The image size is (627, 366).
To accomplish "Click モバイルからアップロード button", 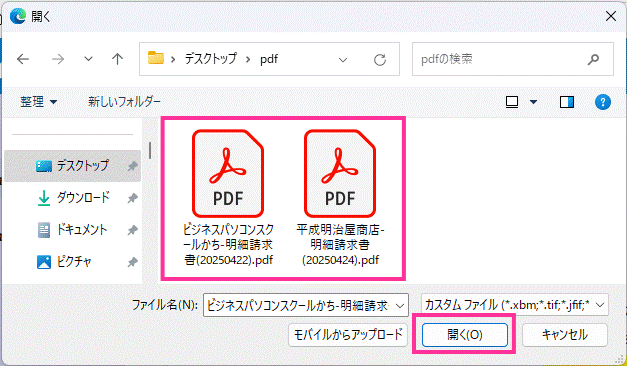I will pos(347,334).
